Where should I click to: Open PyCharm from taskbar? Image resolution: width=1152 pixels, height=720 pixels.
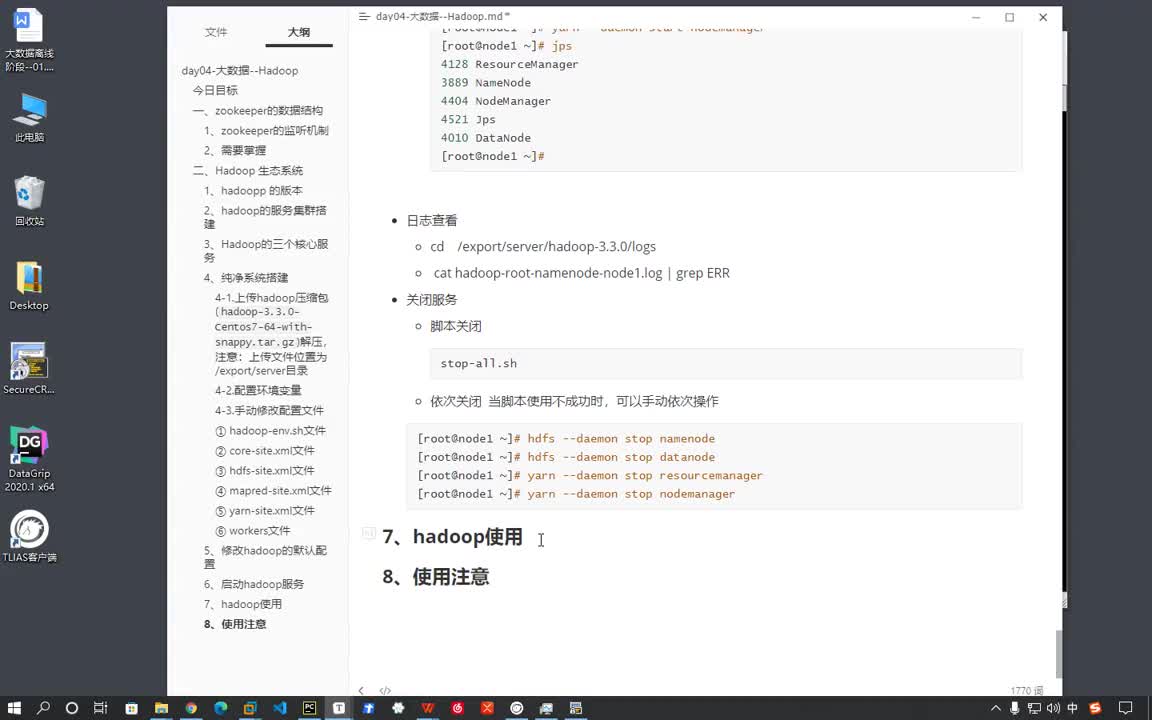[x=309, y=708]
